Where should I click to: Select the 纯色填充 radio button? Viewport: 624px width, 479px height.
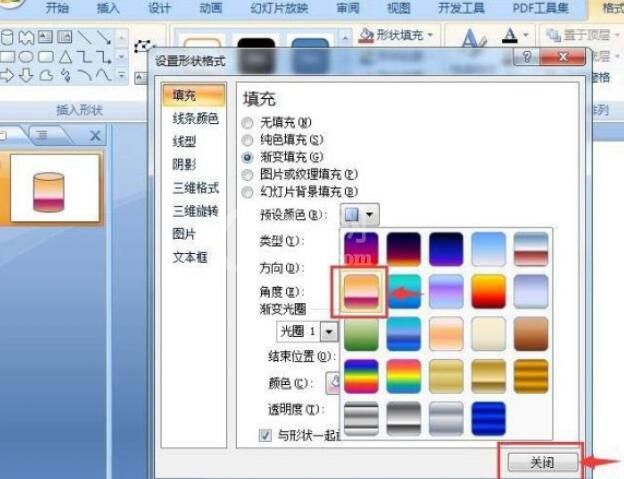(248, 140)
